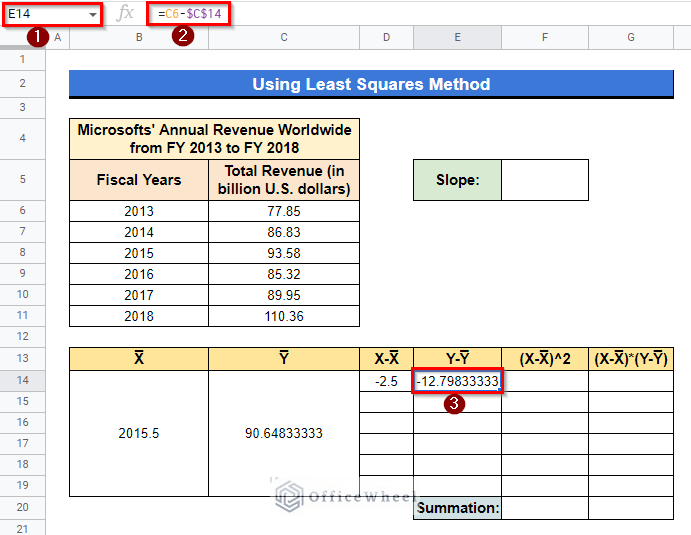Select the revenue cell 86.83

pyautogui.click(x=284, y=232)
